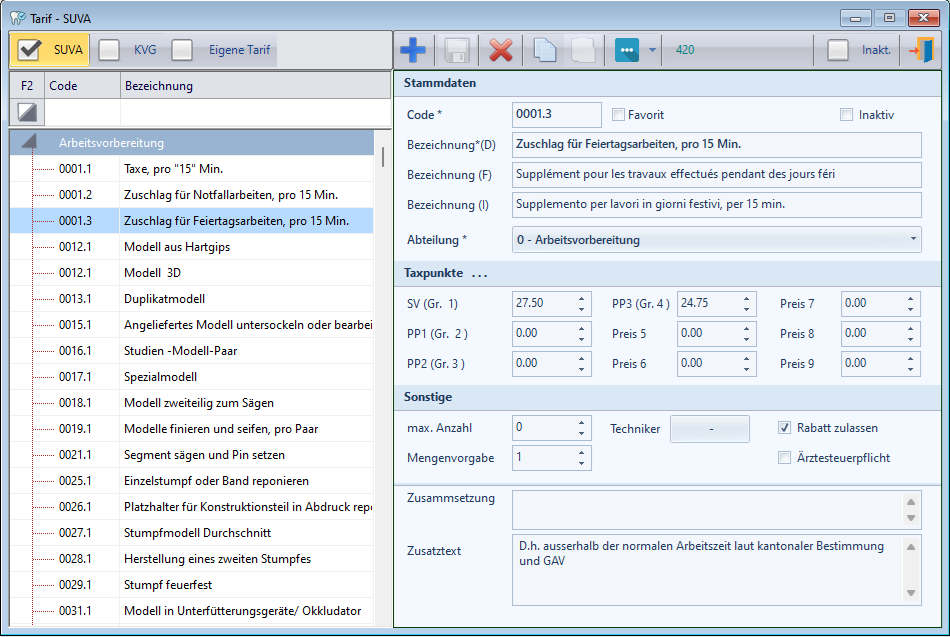Click the blue plus add-new icon
This screenshot has width=950, height=637.
(413, 50)
